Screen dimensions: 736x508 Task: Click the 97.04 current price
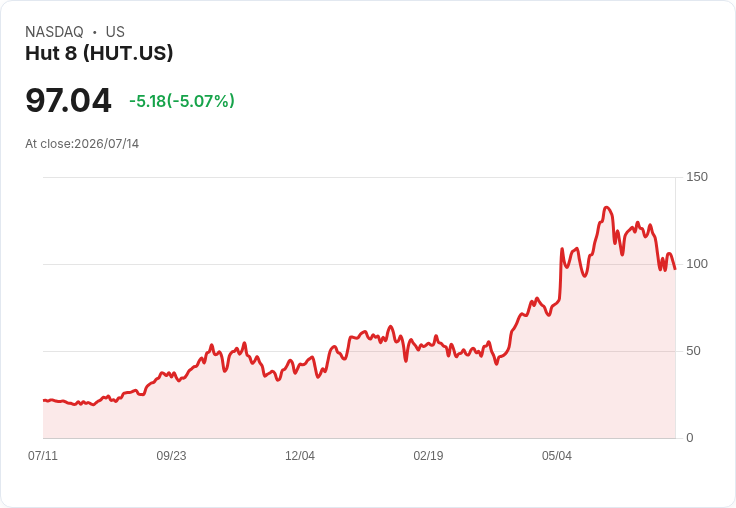[x=68, y=100]
